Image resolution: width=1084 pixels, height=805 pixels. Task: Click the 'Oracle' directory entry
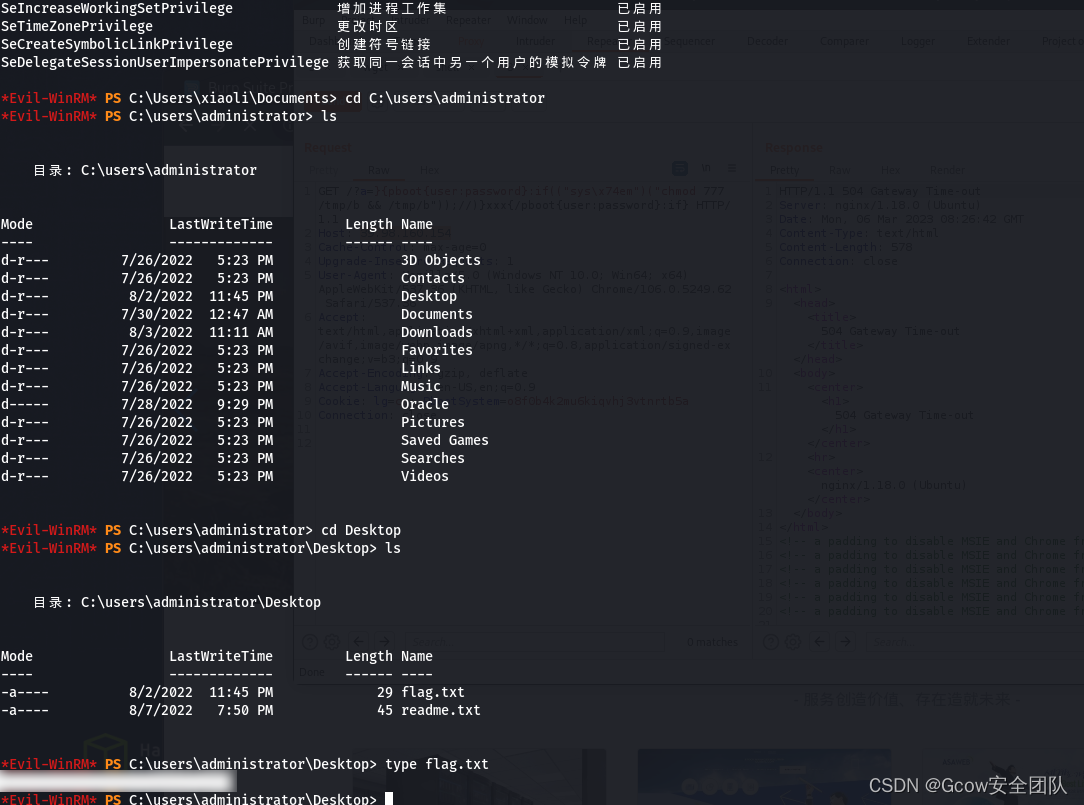tap(424, 404)
